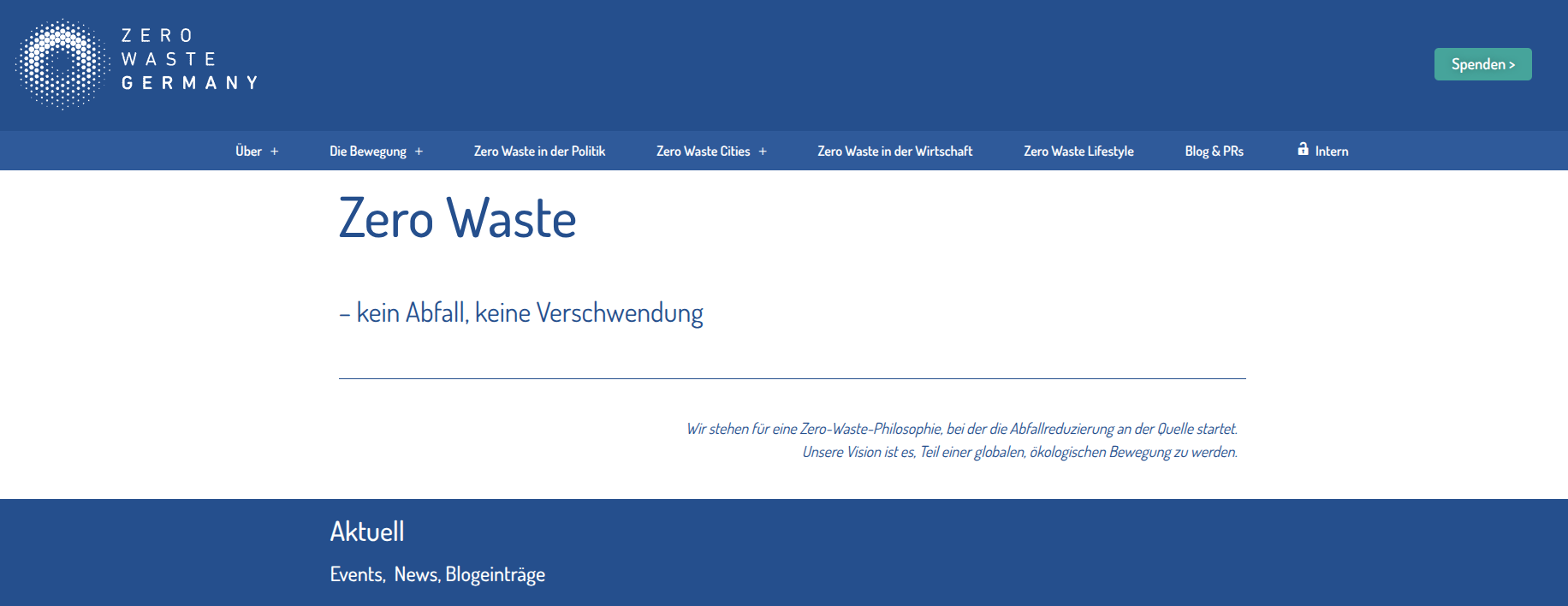Open the Blog & PRs page
The width and height of the screenshot is (1568, 606).
[x=1214, y=151]
